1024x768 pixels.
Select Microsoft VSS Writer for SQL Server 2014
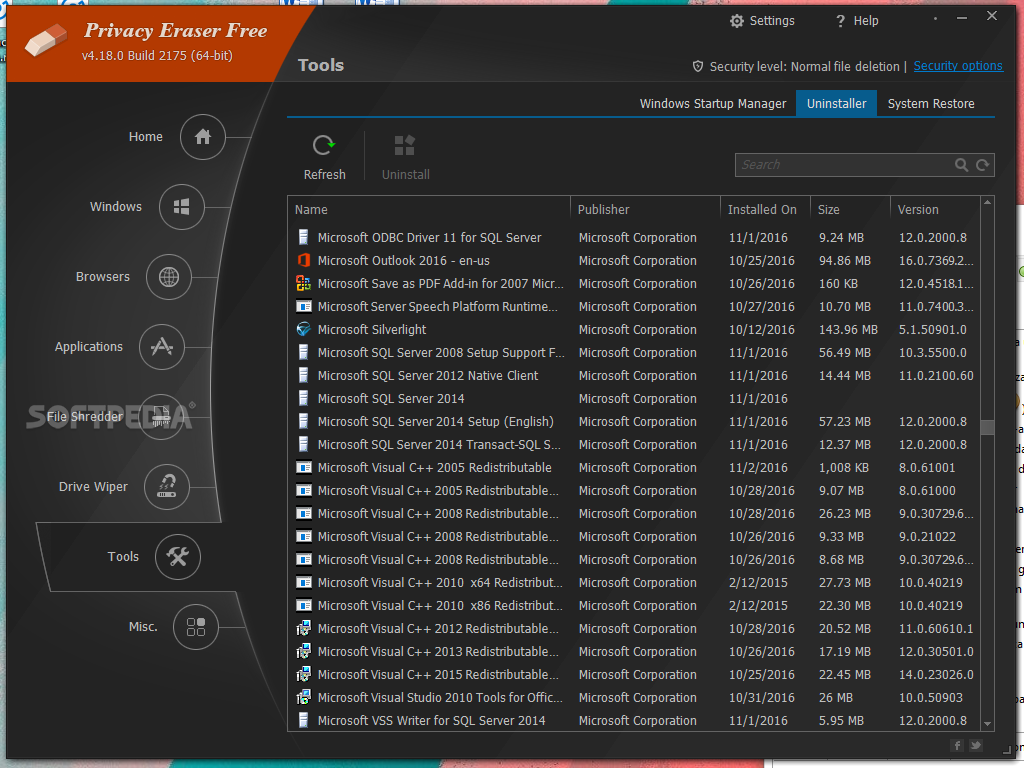click(634, 720)
